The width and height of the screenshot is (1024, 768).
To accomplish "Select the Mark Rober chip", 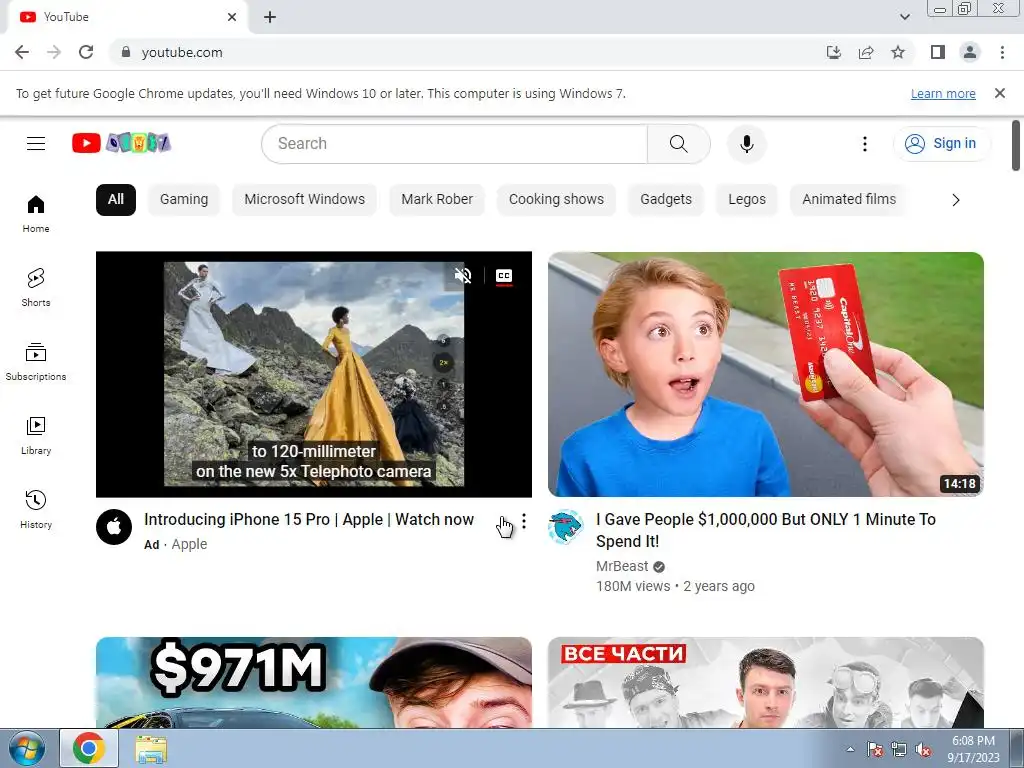I will tap(437, 199).
